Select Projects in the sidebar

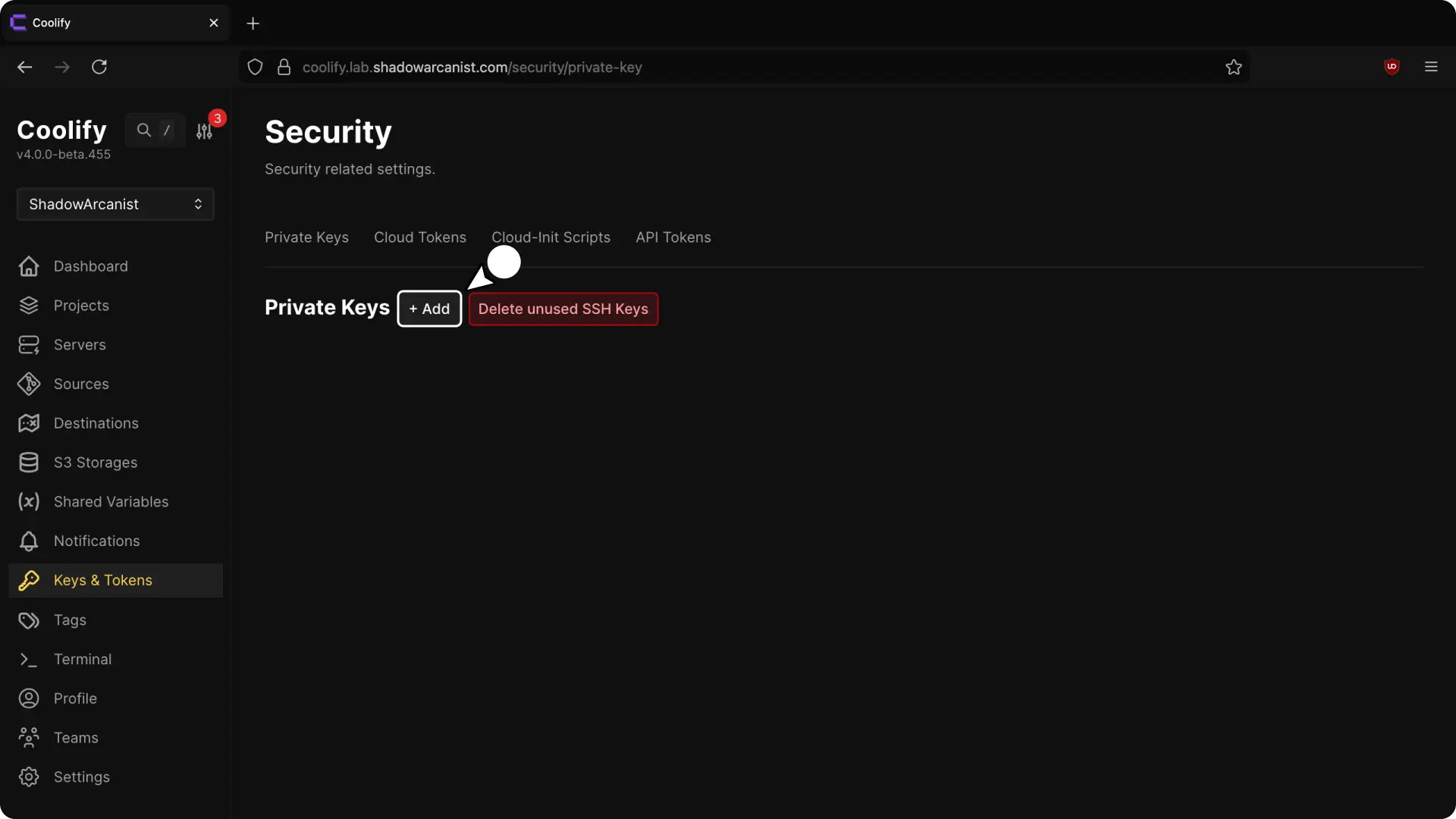coord(81,306)
